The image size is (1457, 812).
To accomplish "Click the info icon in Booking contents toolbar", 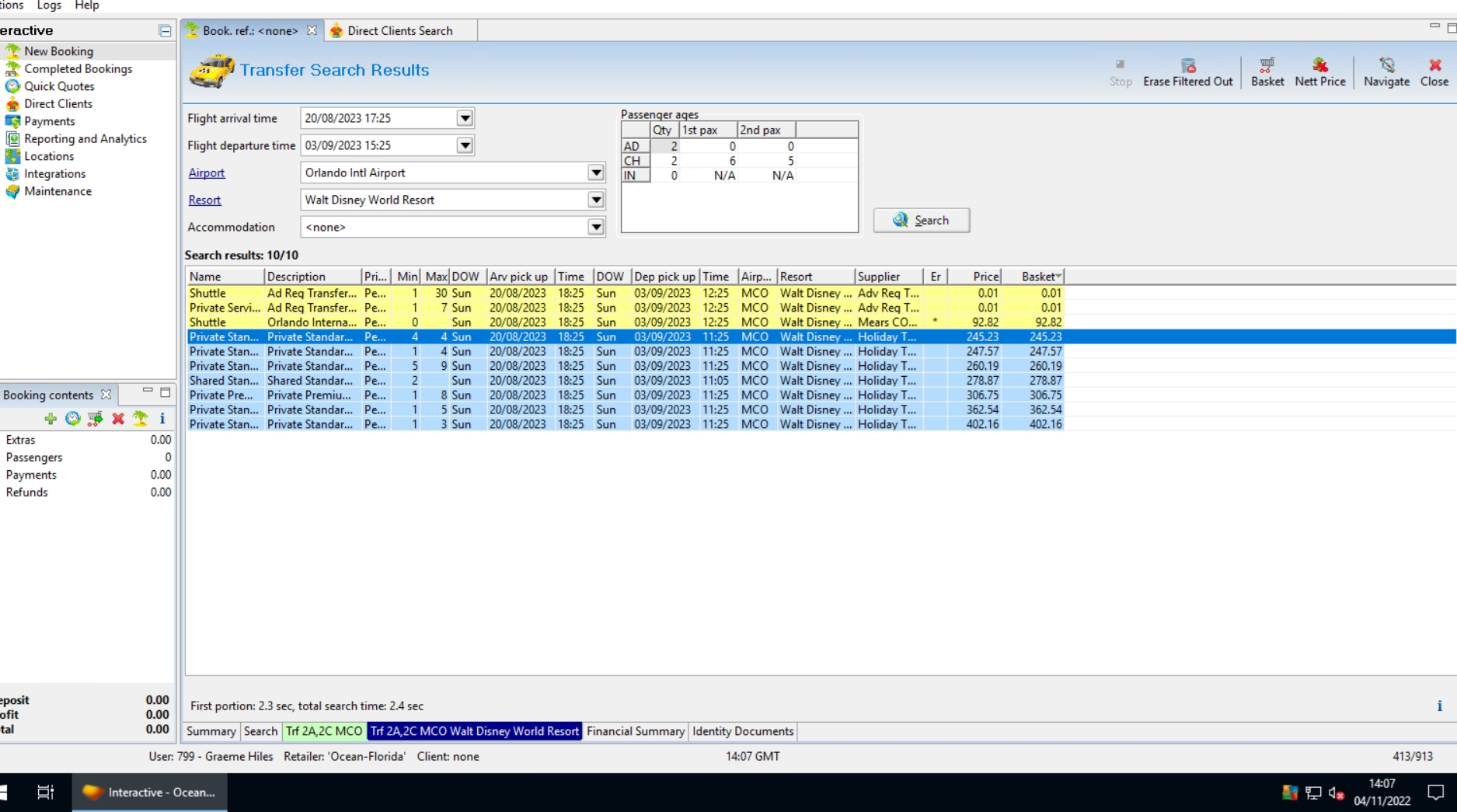I will pos(162,419).
